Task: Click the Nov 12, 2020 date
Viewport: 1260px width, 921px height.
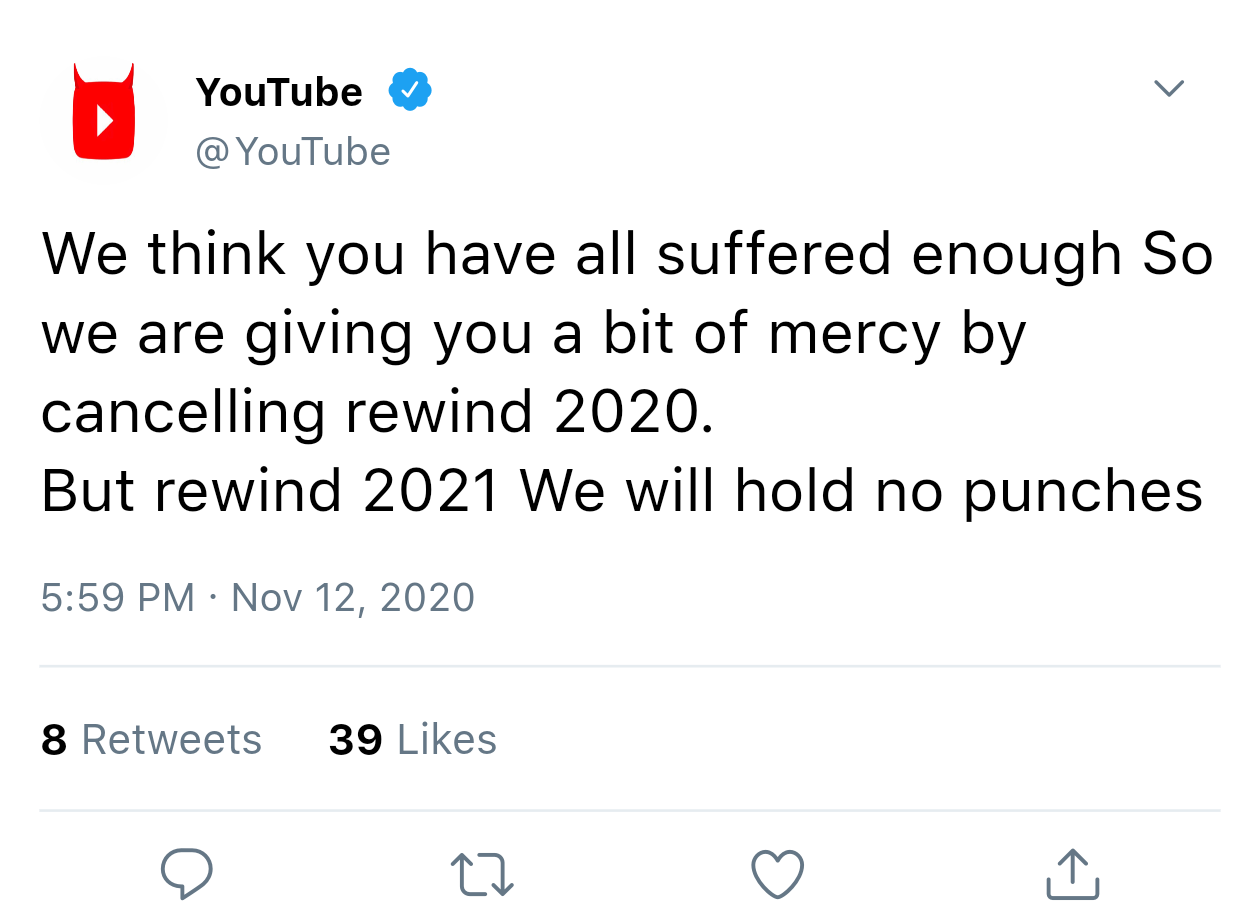Action: coord(352,598)
